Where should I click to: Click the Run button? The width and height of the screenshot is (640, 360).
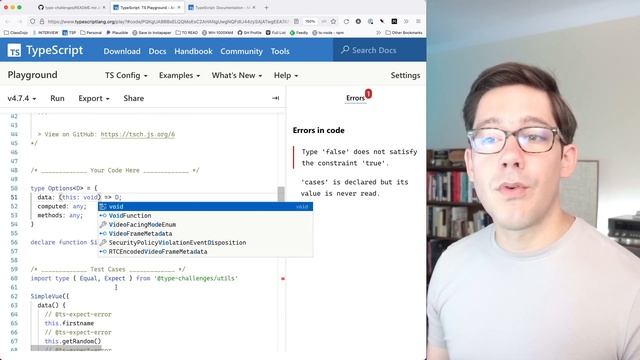tap(57, 98)
